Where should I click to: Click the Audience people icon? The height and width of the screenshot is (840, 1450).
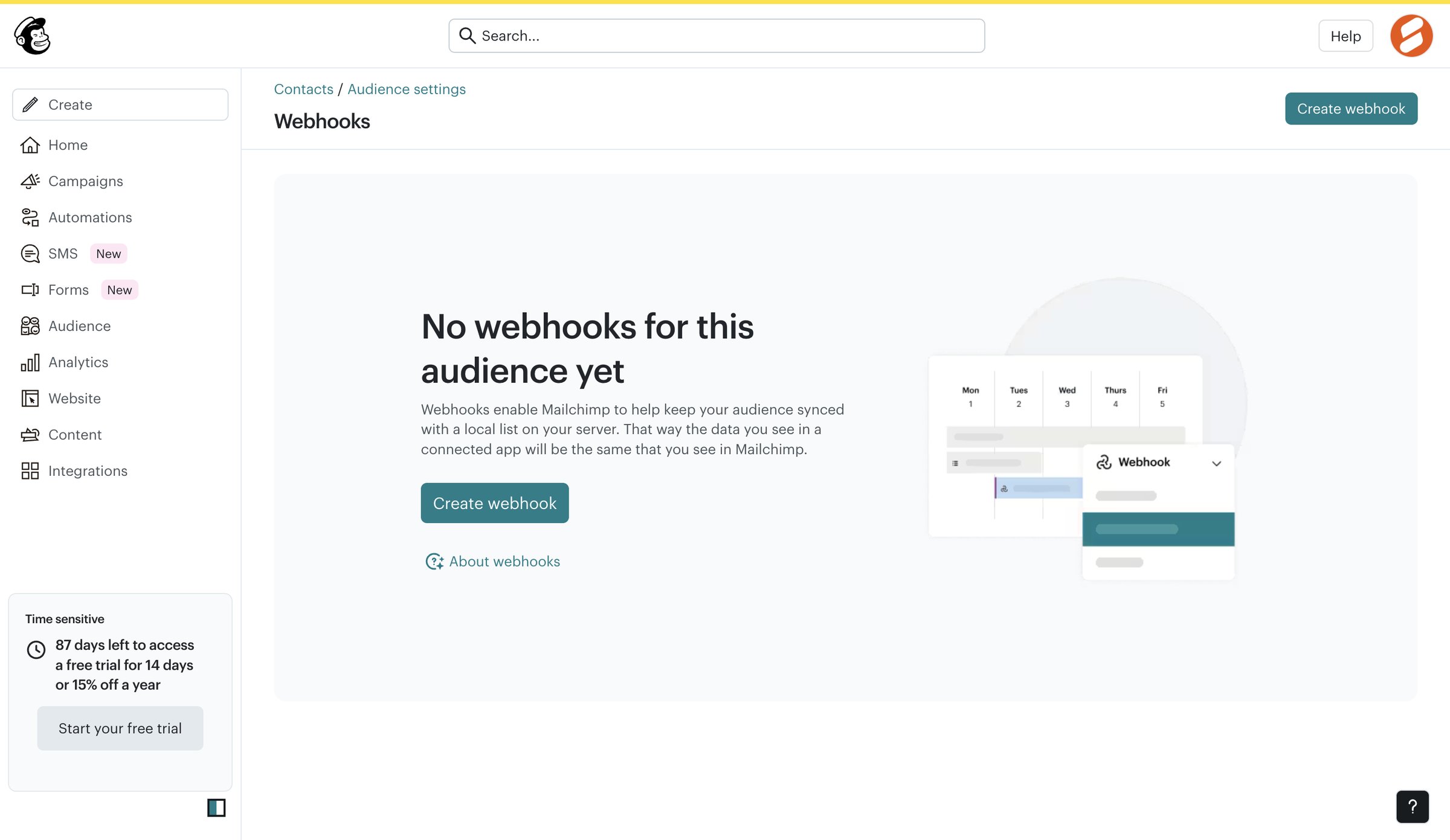[x=30, y=326]
